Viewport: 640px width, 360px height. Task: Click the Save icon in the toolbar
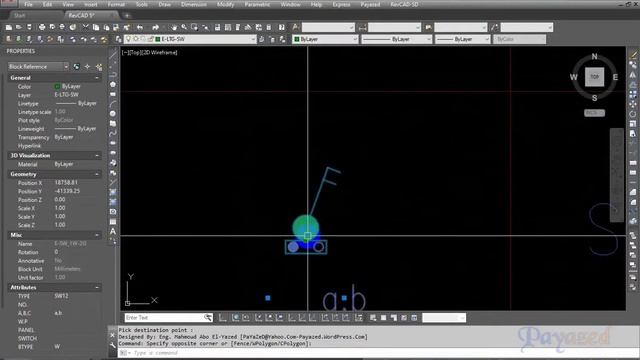pos(29,27)
